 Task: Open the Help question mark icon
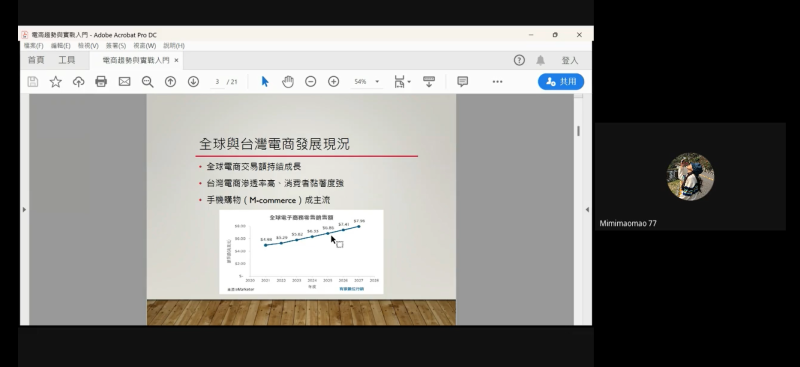pyautogui.click(x=519, y=60)
